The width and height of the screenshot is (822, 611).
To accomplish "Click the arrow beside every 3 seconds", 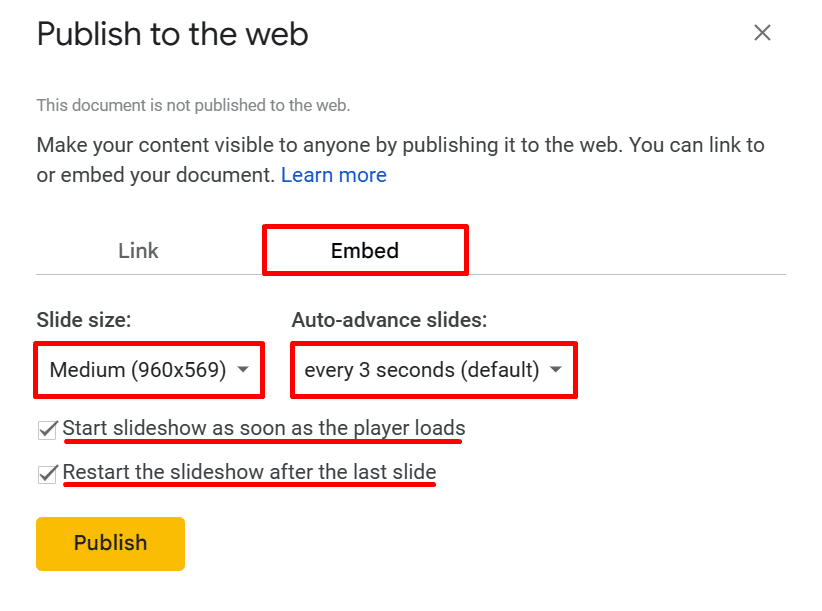I will coord(556,370).
